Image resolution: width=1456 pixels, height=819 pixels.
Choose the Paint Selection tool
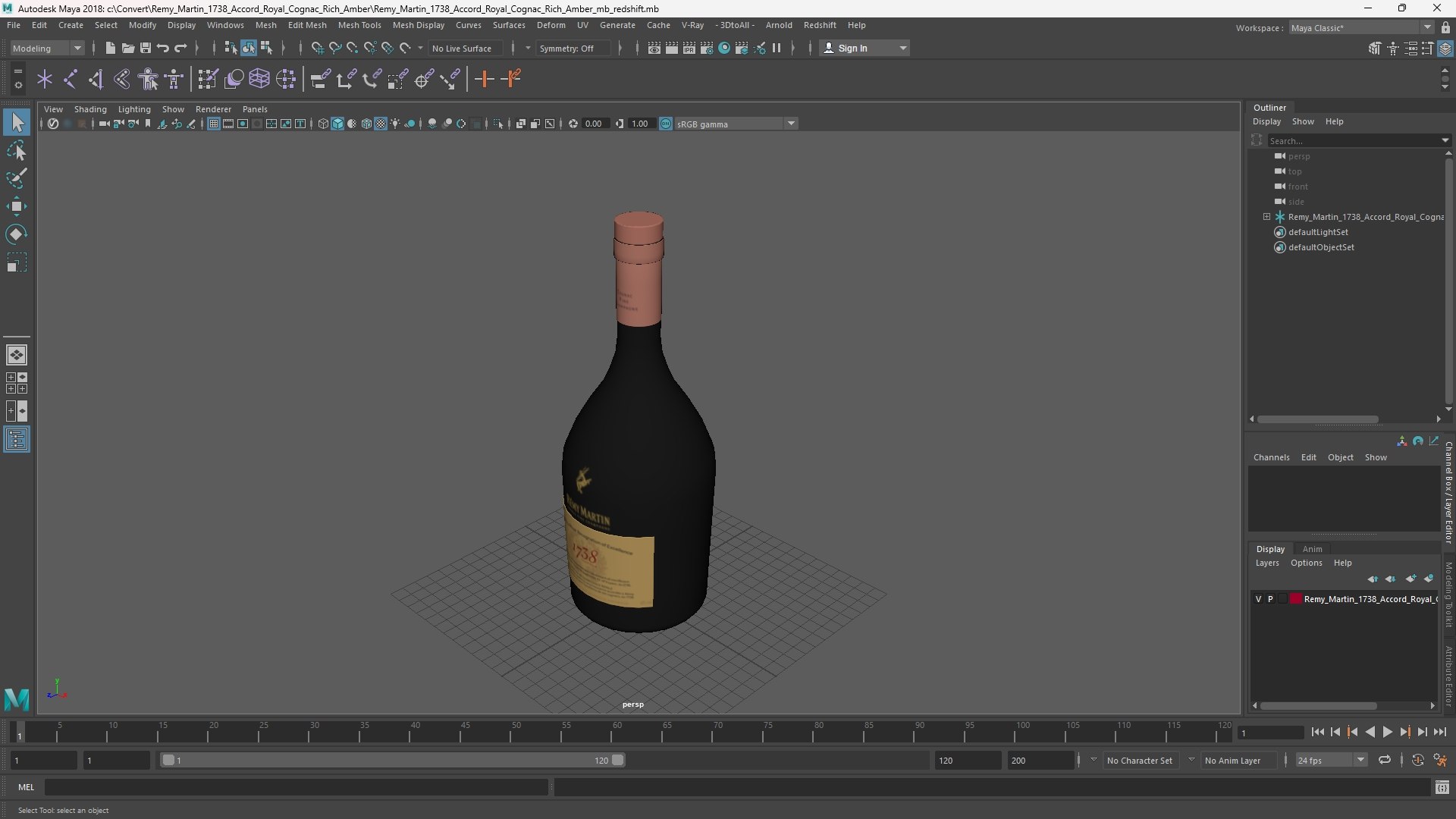tap(17, 179)
